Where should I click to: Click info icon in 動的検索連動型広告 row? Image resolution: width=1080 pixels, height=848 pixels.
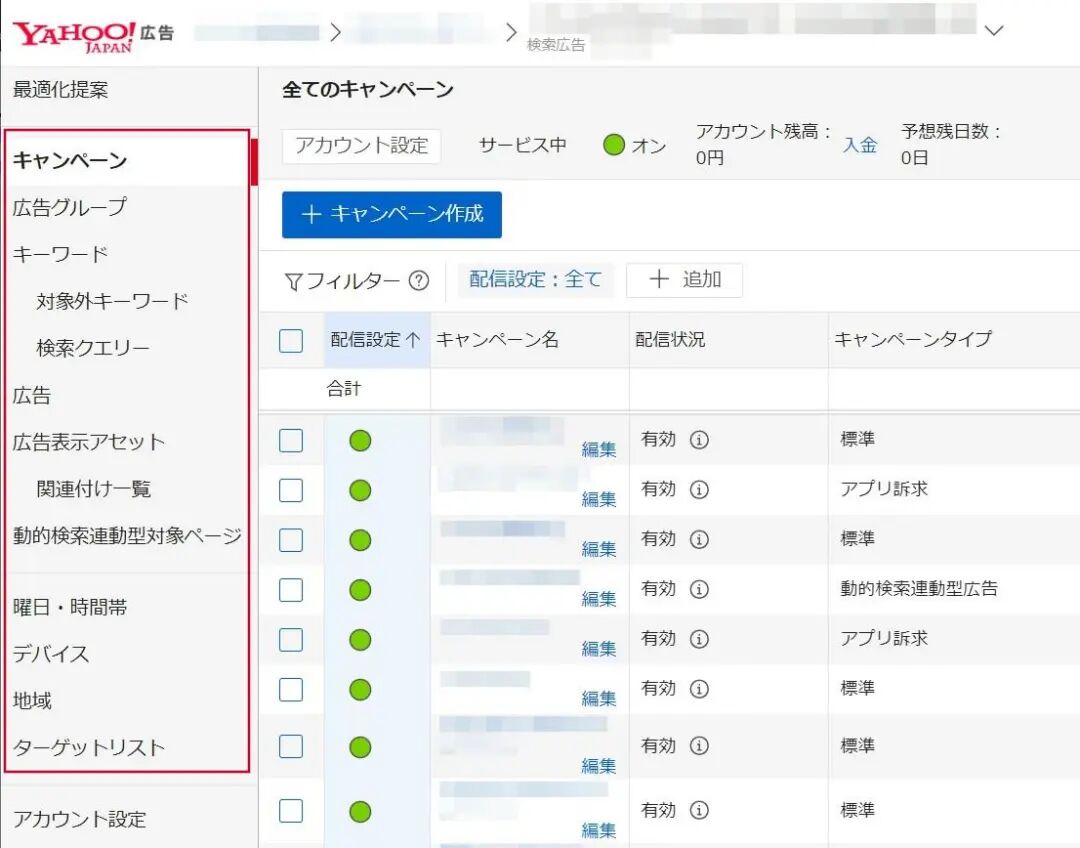click(699, 589)
